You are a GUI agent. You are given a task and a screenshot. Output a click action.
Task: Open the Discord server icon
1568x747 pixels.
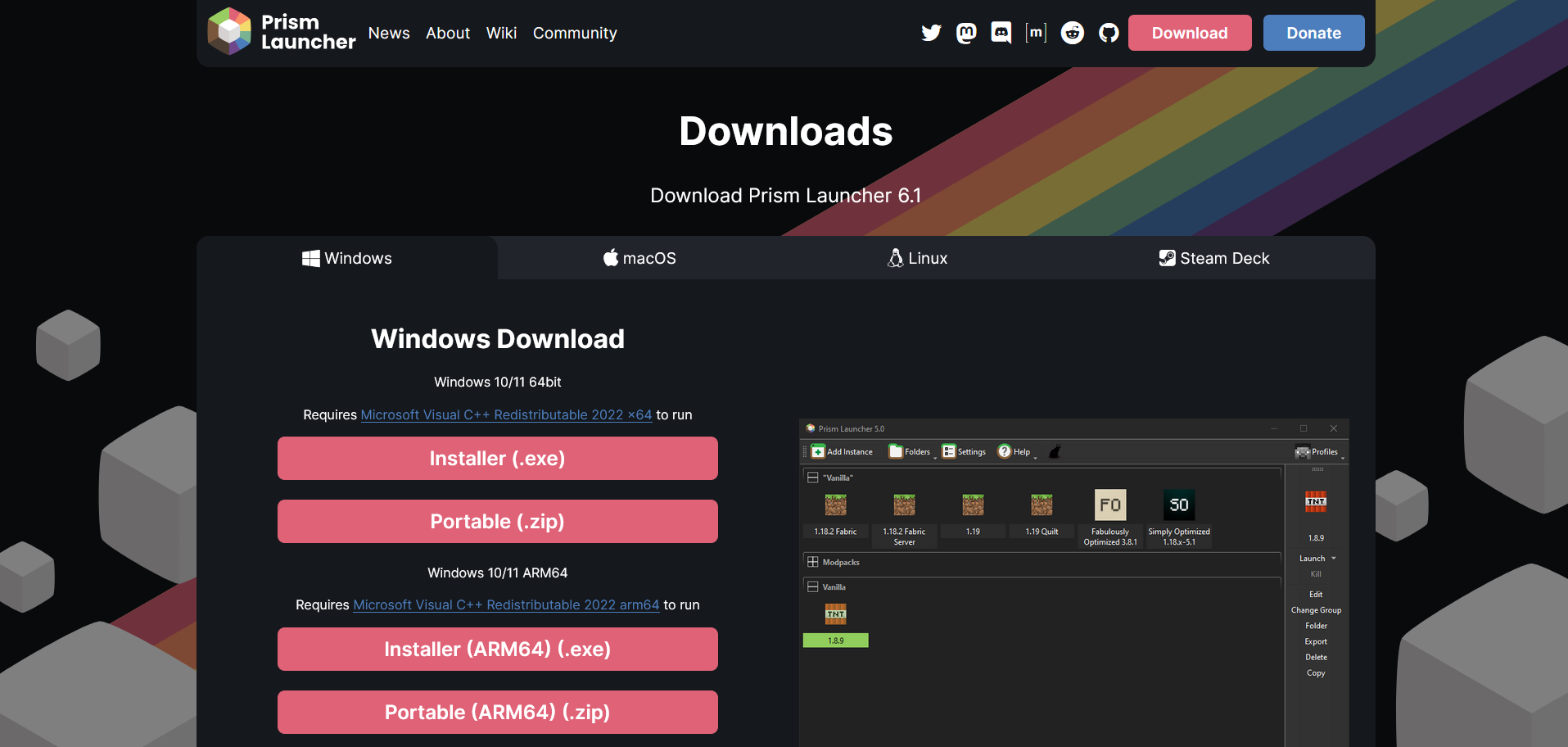(1001, 33)
